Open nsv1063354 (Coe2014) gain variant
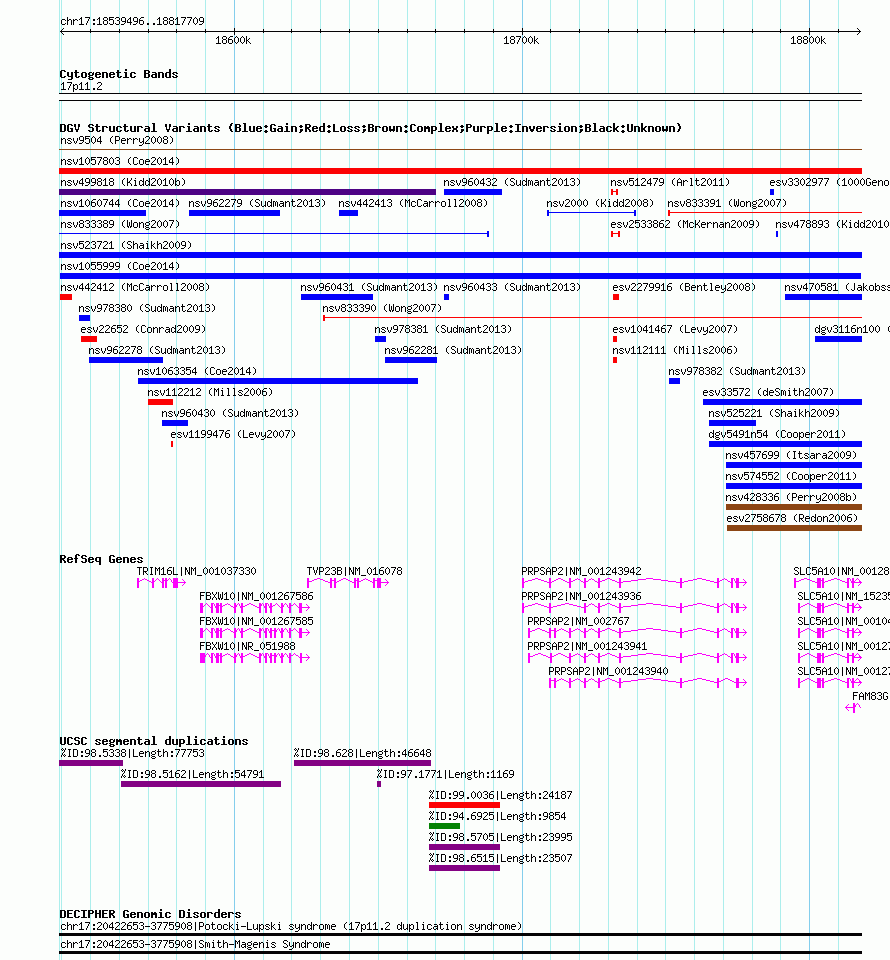This screenshot has height=960, width=890. [x=278, y=381]
